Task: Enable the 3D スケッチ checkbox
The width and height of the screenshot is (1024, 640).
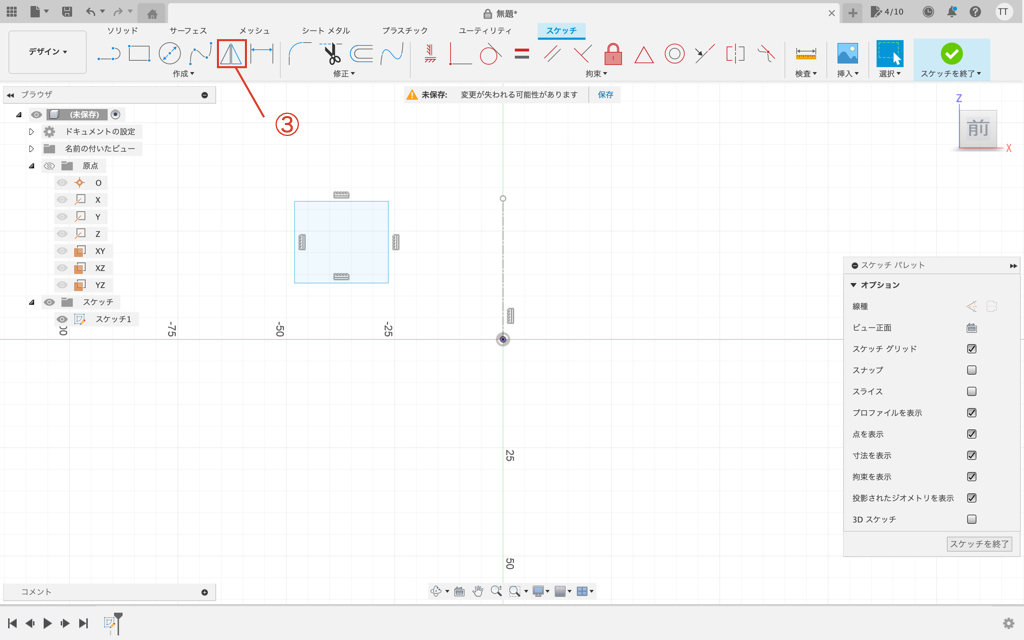Action: click(972, 519)
